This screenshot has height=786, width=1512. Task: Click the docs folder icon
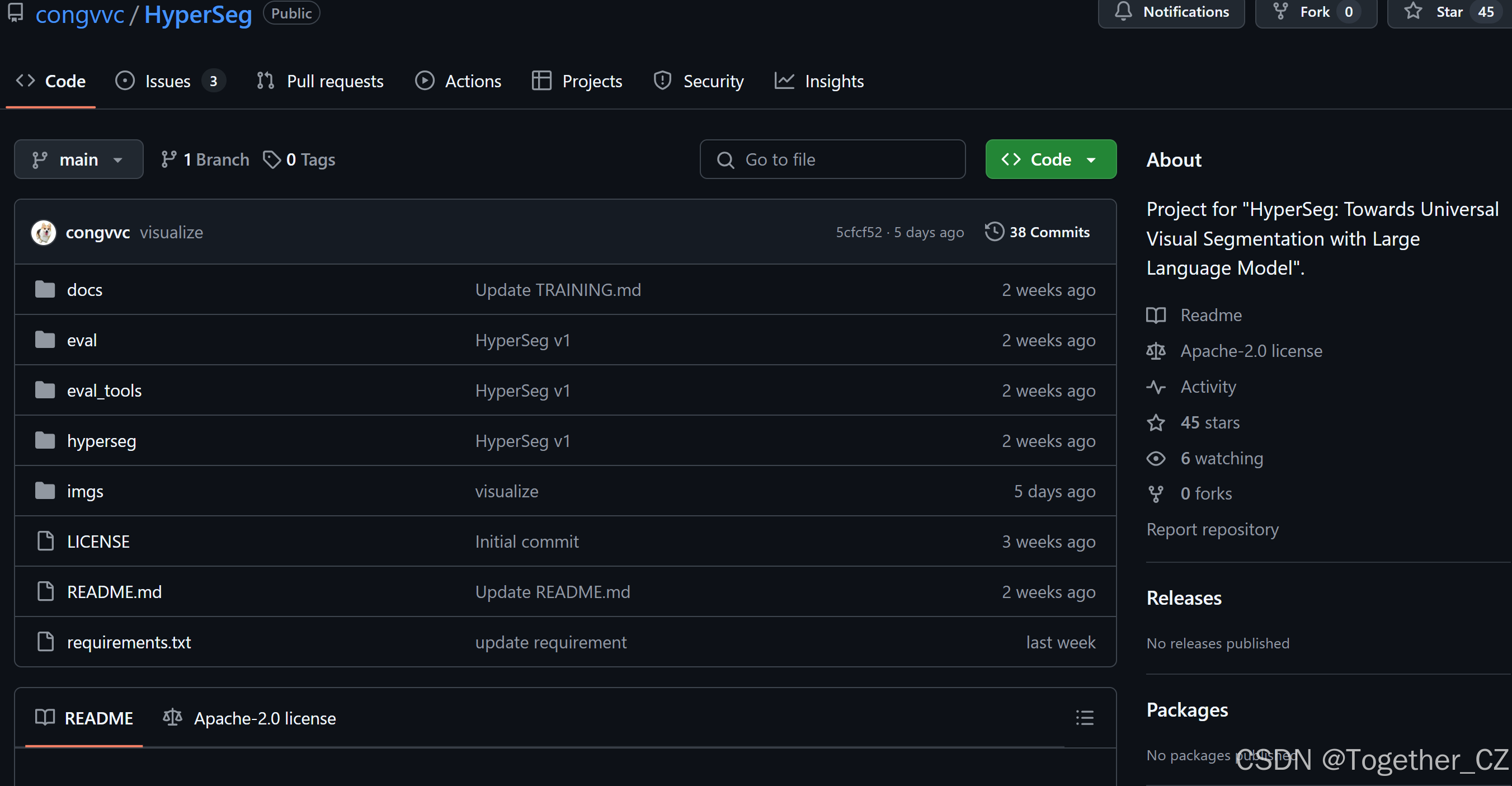[45, 289]
